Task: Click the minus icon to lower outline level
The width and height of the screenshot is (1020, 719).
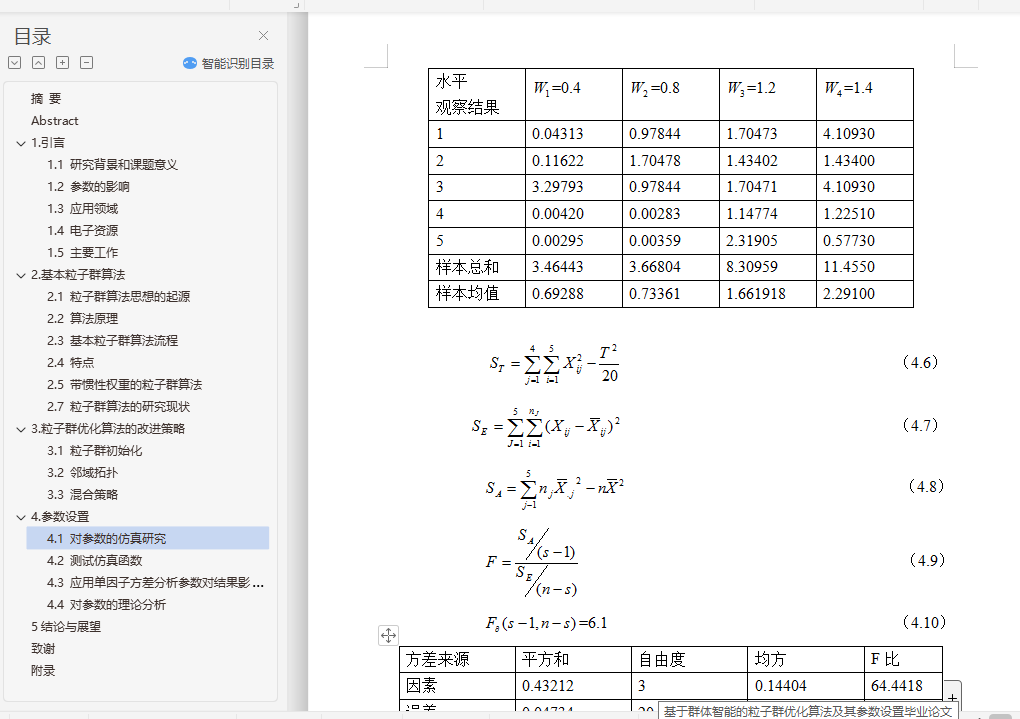Action: coord(87,62)
